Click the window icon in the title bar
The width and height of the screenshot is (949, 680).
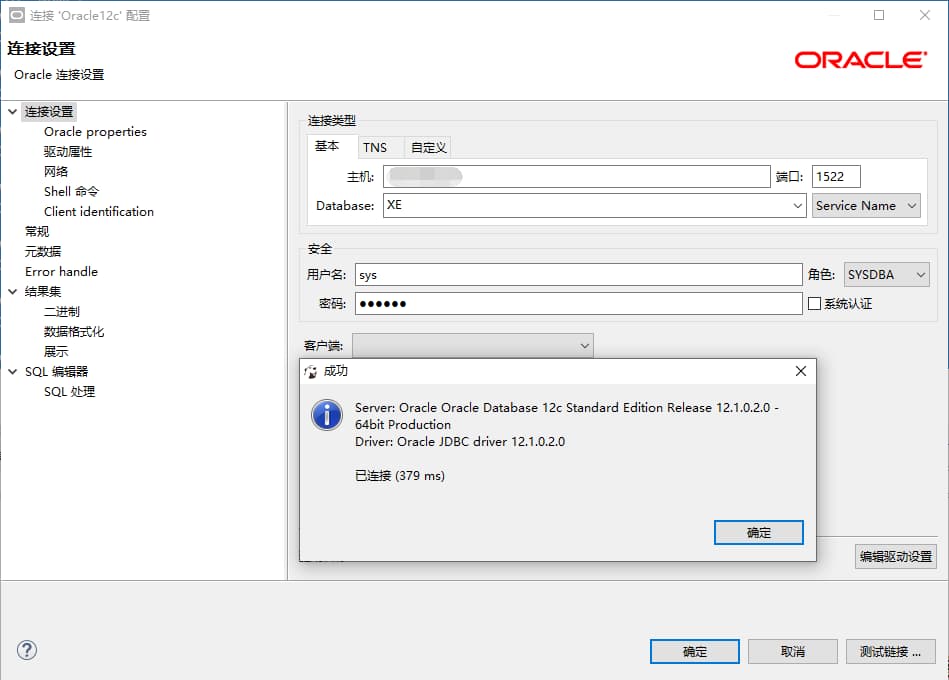pos(17,15)
